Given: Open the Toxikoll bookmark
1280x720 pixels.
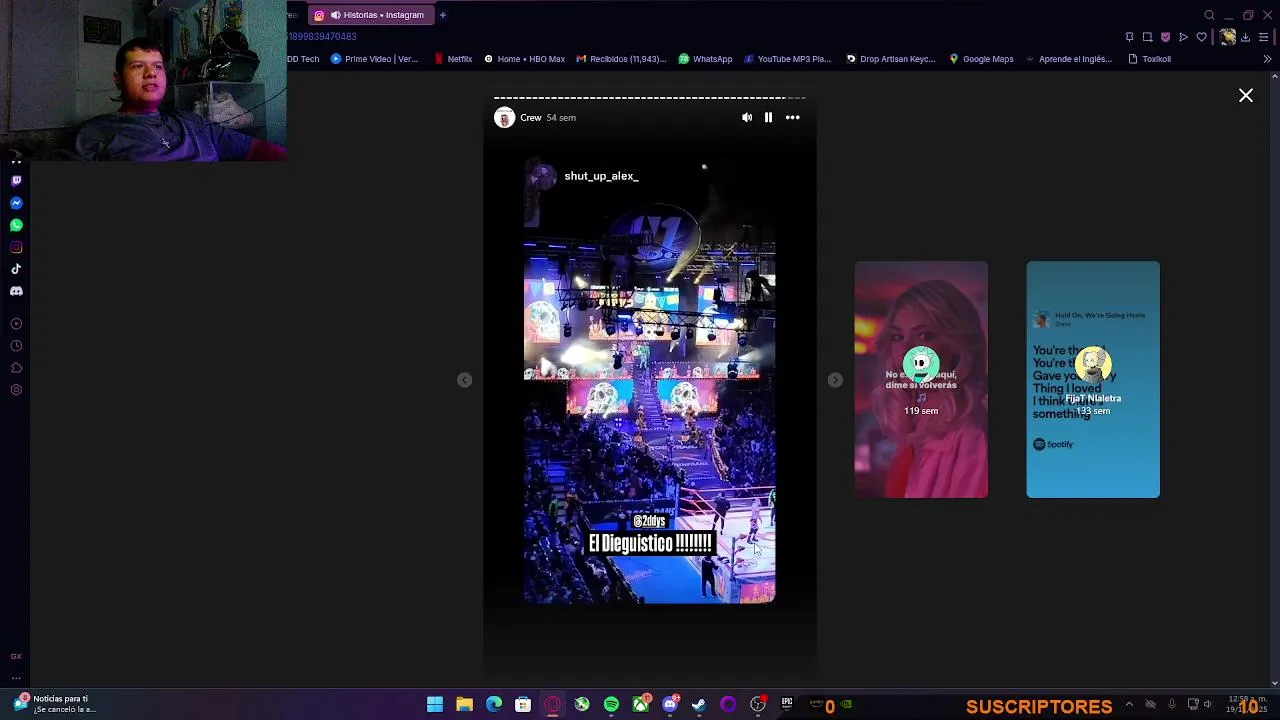Looking at the screenshot, I should 1149,59.
